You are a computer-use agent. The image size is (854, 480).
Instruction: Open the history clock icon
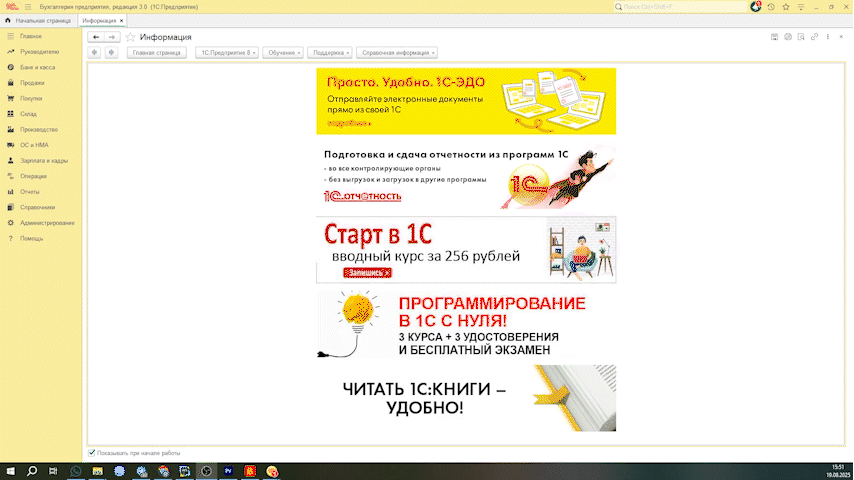[771, 7]
